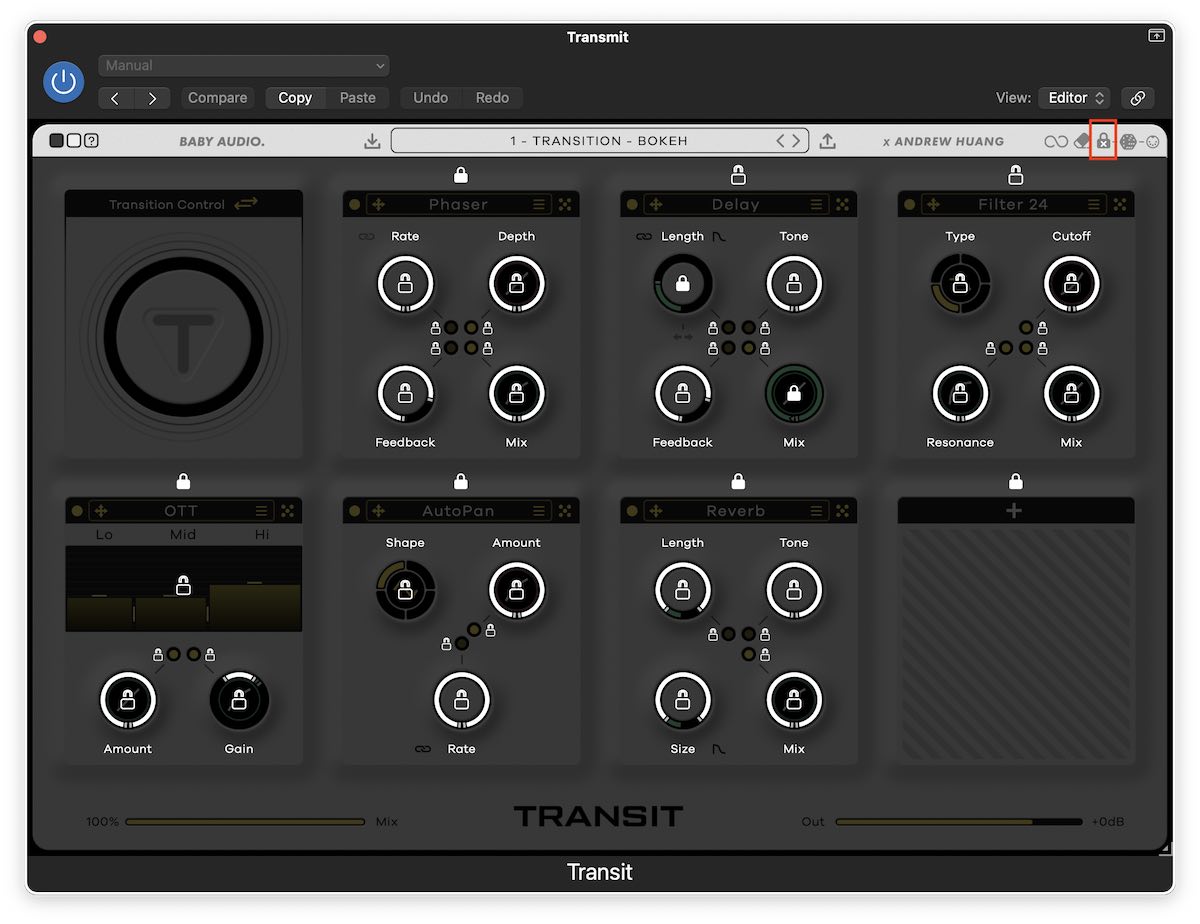Click the Paste button
This screenshot has height=924, width=1200.
(357, 98)
